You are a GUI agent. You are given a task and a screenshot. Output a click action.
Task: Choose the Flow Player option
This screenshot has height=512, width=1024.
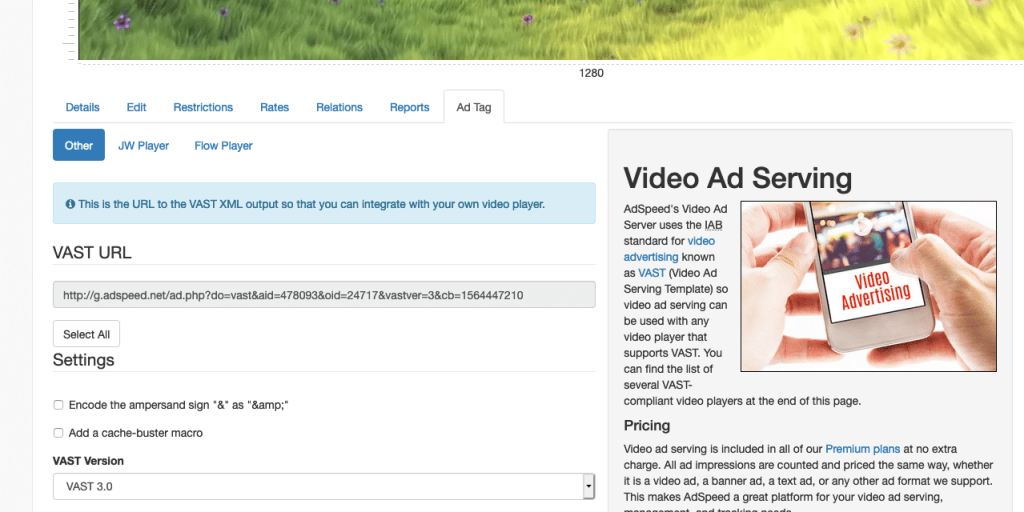[x=223, y=146]
